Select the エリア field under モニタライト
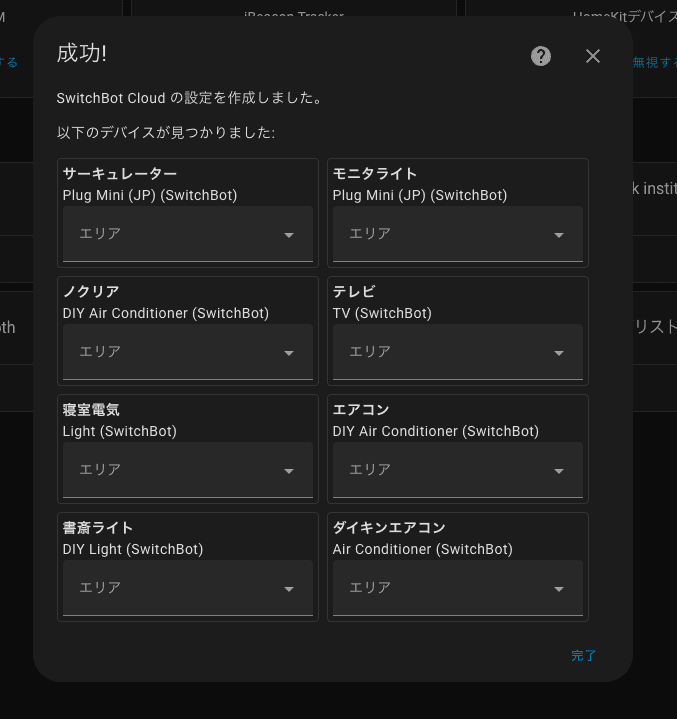 click(440, 234)
